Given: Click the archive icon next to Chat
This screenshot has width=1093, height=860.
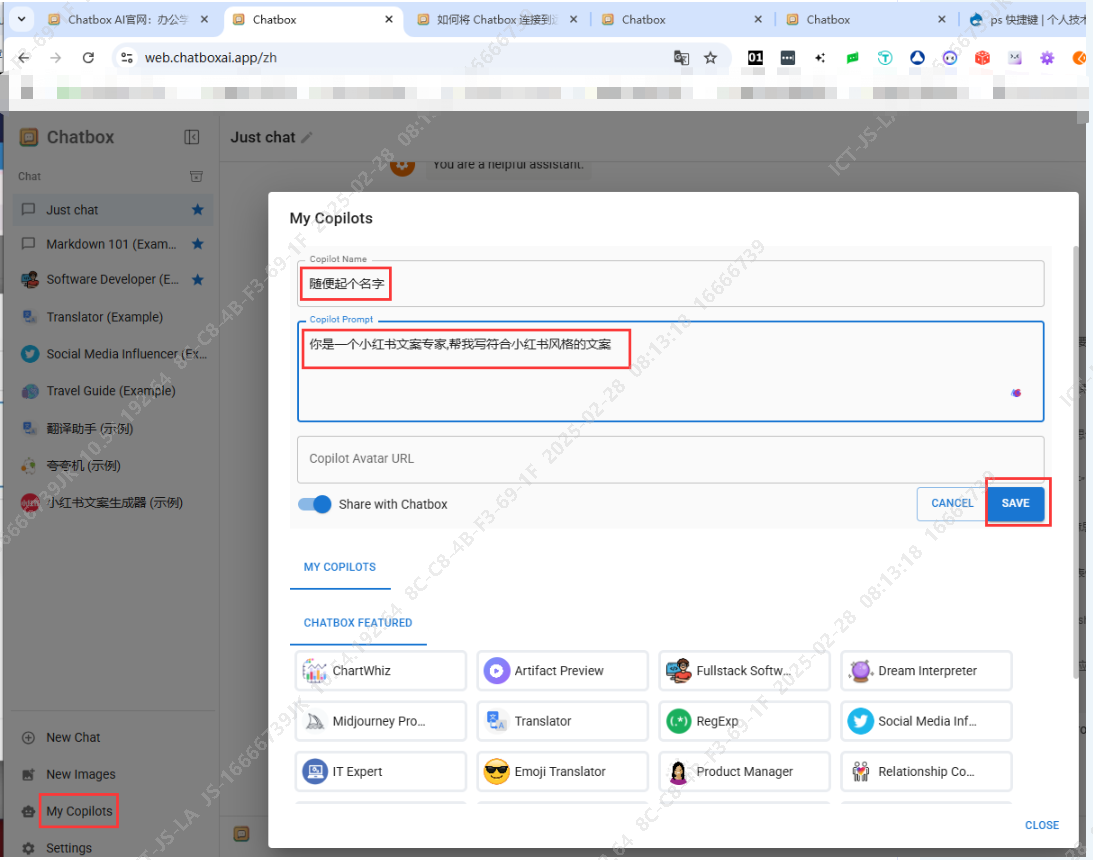Looking at the screenshot, I should [197, 176].
